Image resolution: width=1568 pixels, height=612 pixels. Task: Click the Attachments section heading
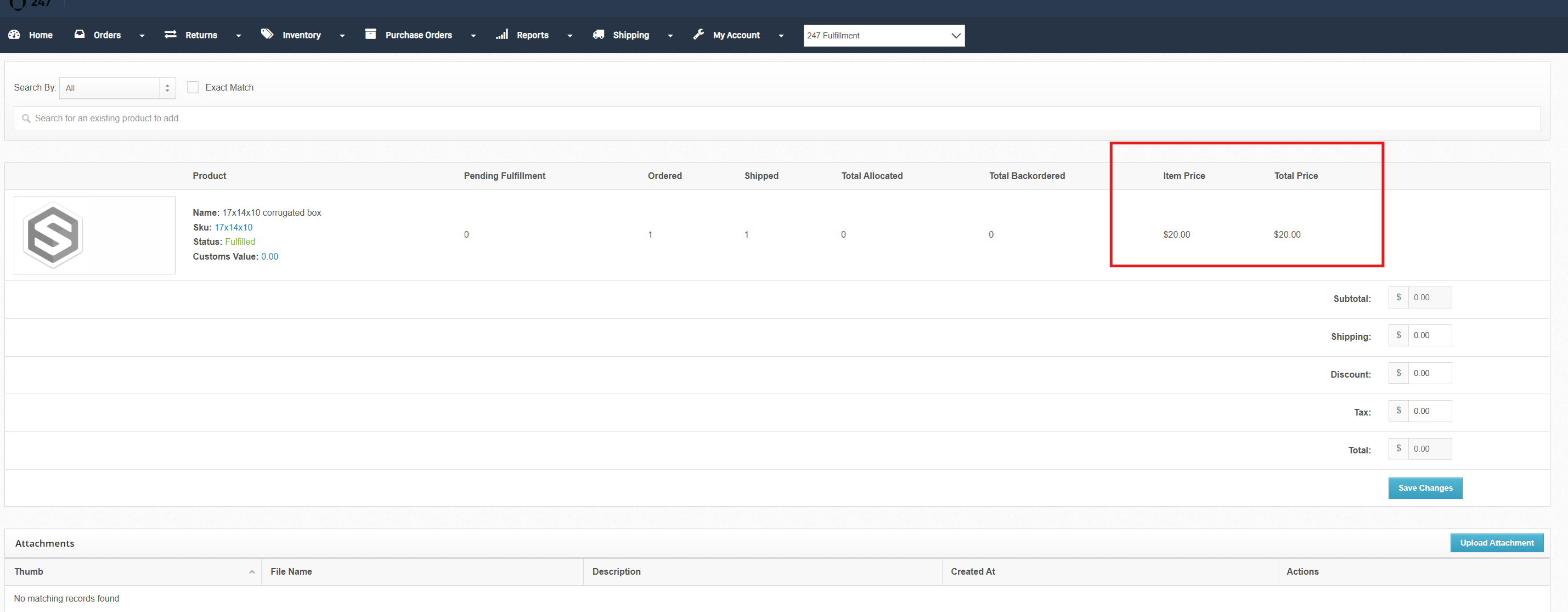(x=44, y=544)
